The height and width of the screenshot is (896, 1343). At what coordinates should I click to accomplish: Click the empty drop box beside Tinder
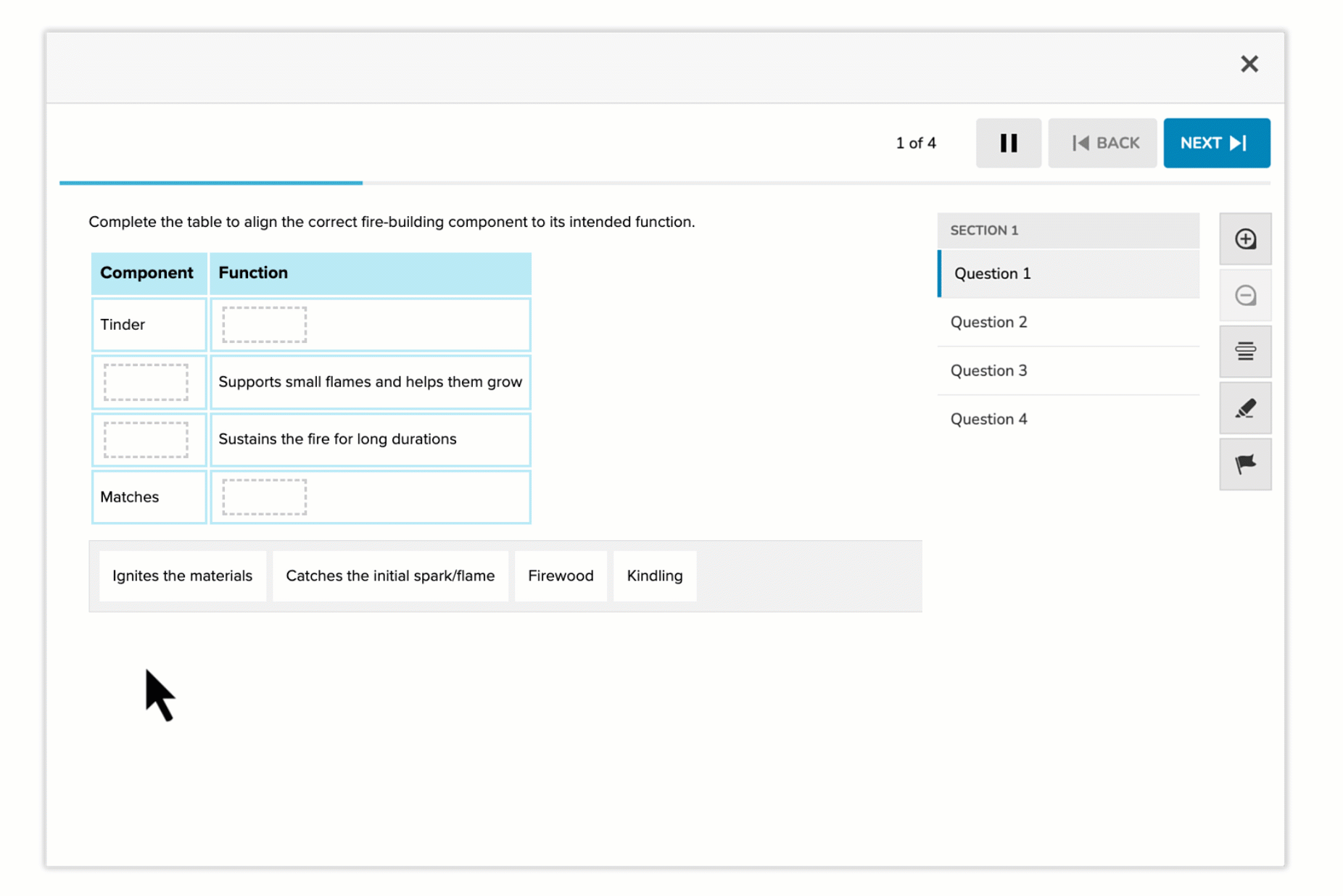coord(264,324)
